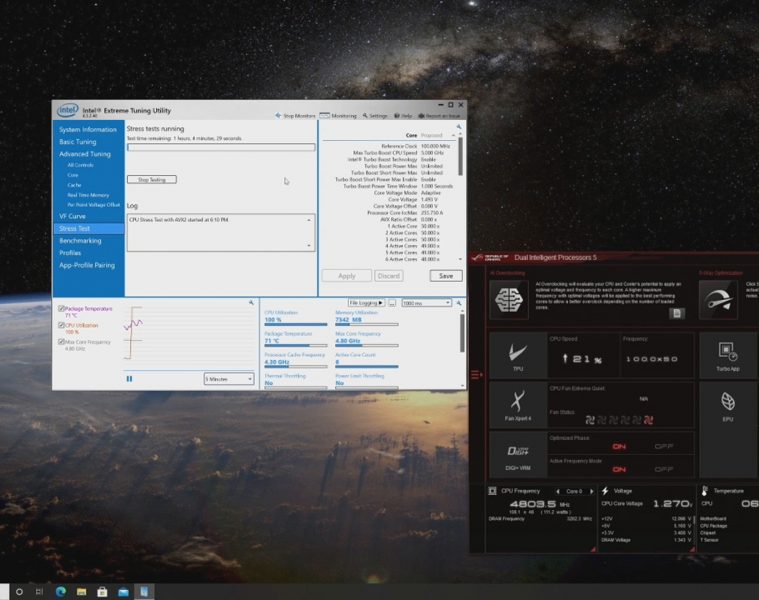Open VF Curve section
This screenshot has width=759, height=600.
[72, 216]
